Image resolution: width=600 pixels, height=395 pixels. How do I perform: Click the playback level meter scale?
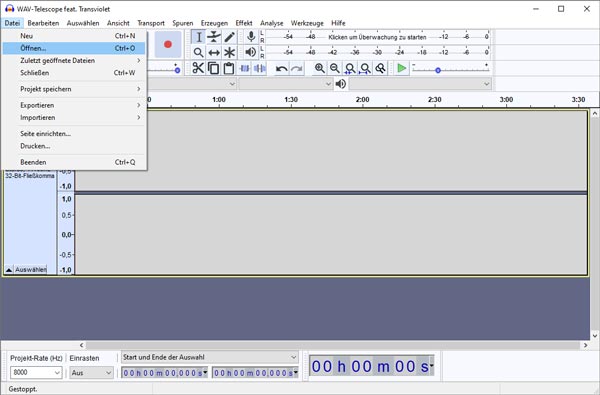(377, 52)
